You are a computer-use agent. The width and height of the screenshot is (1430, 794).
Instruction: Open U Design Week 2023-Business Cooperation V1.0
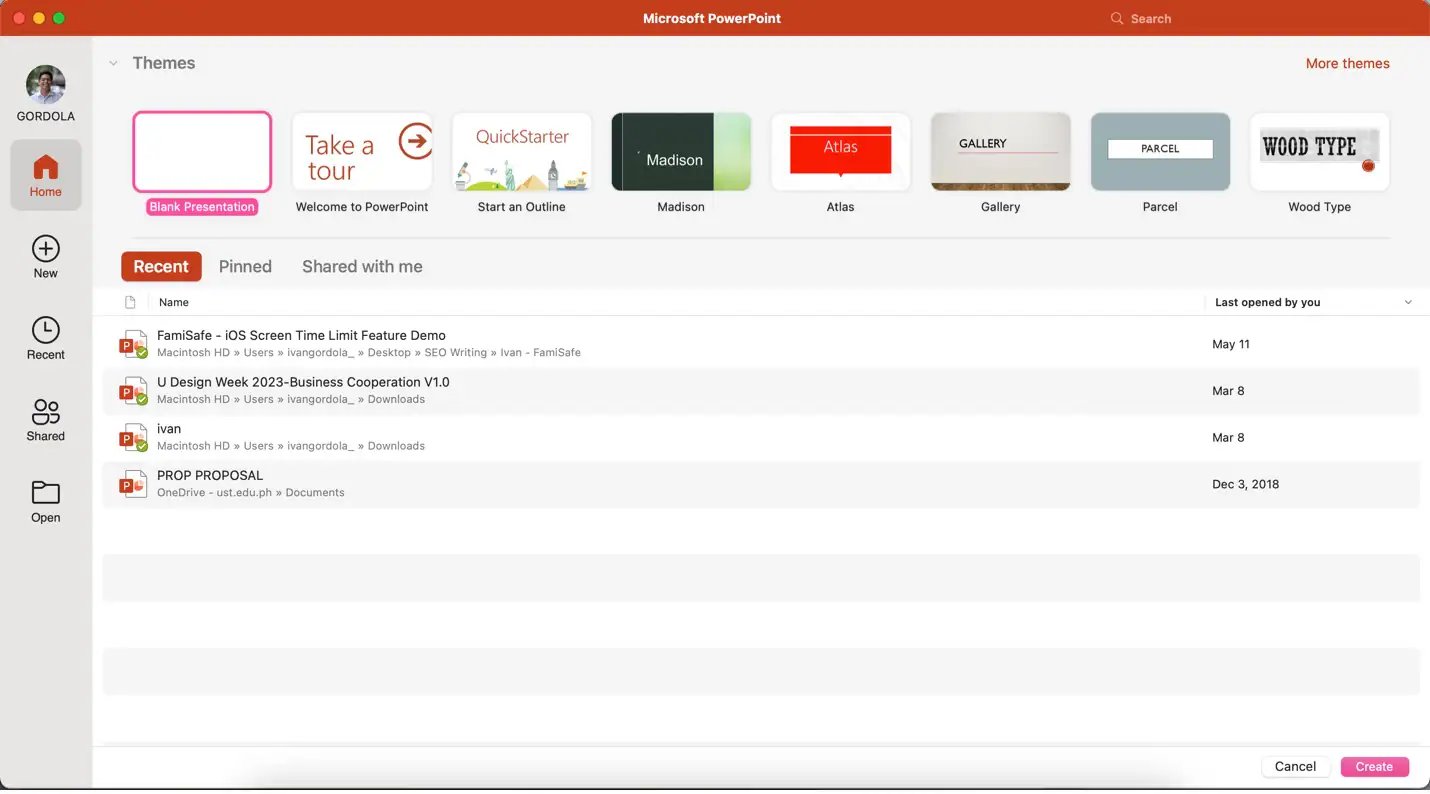click(303, 382)
